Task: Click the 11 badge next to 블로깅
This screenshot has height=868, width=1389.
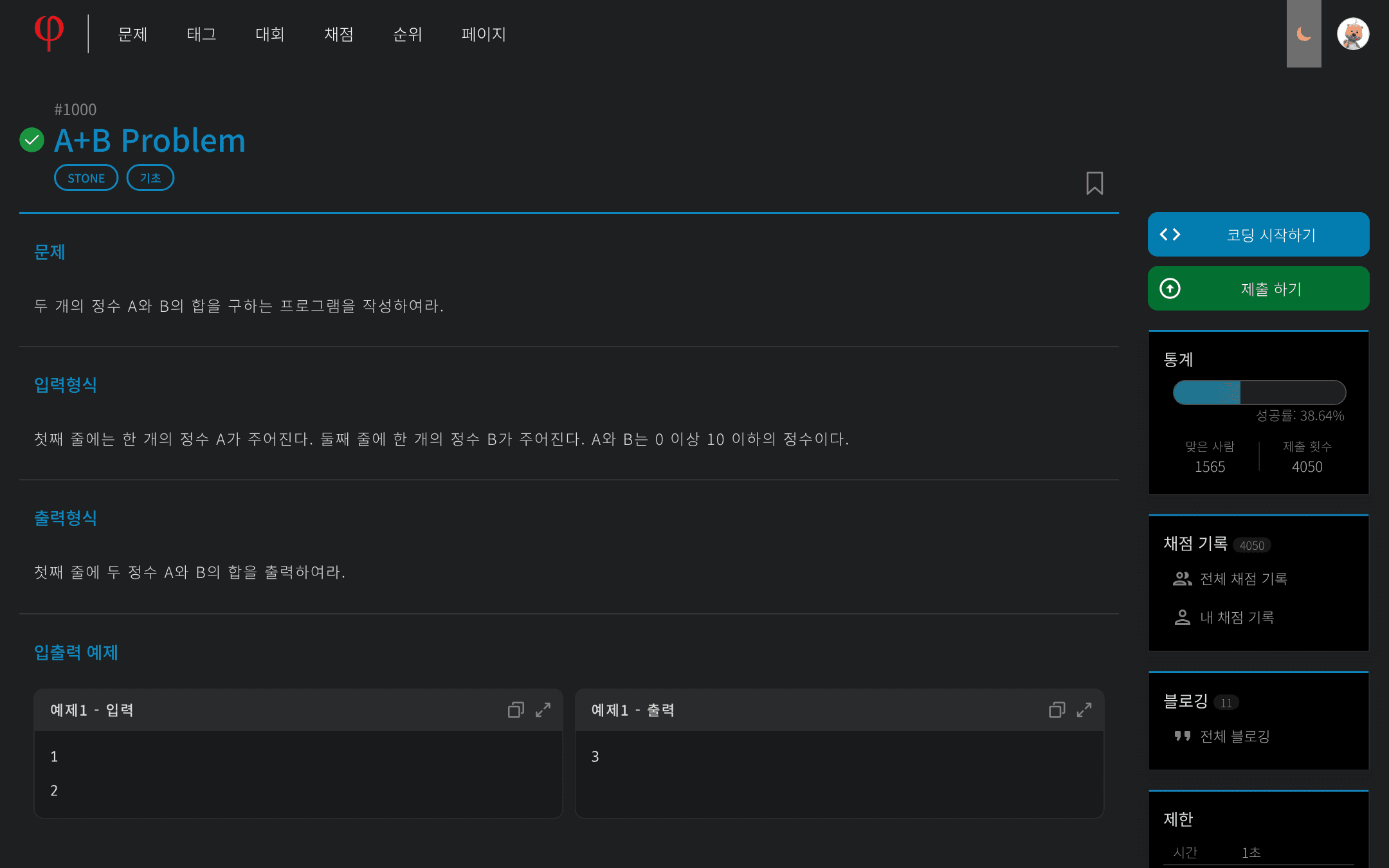Action: tap(1226, 703)
